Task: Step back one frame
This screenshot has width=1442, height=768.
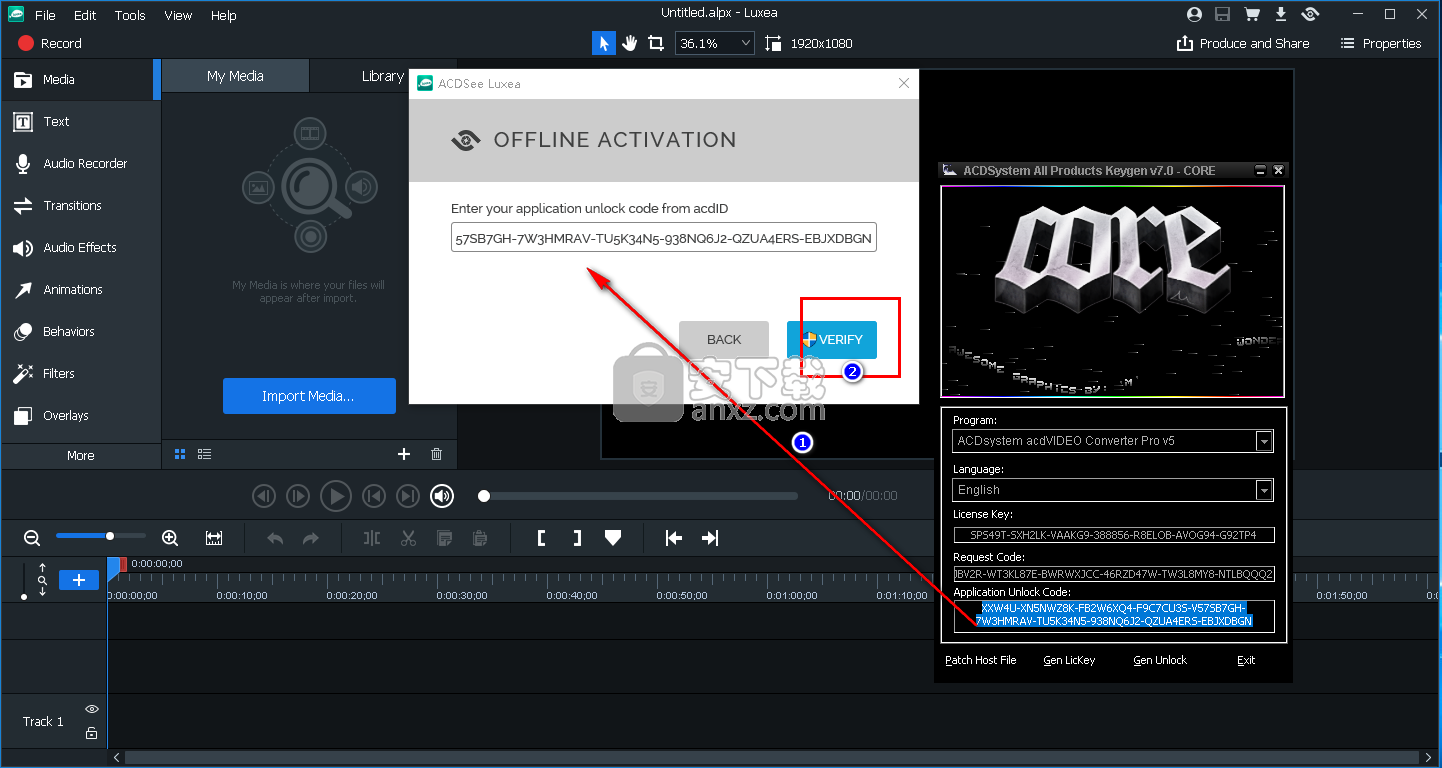Action: (263, 495)
